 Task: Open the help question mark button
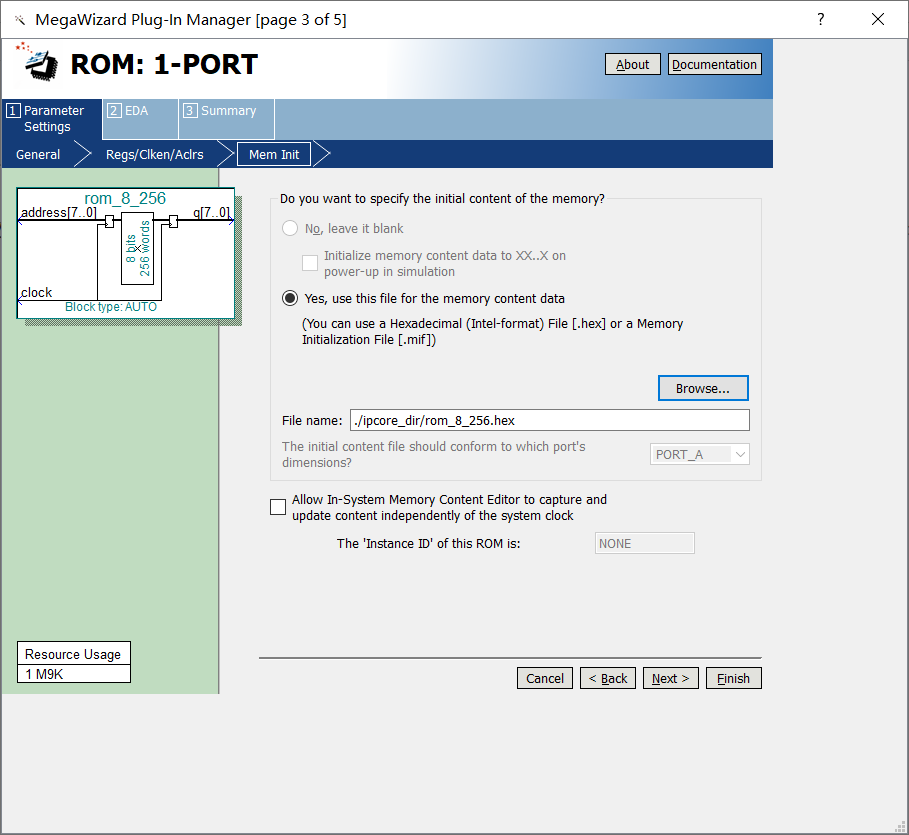coord(820,19)
